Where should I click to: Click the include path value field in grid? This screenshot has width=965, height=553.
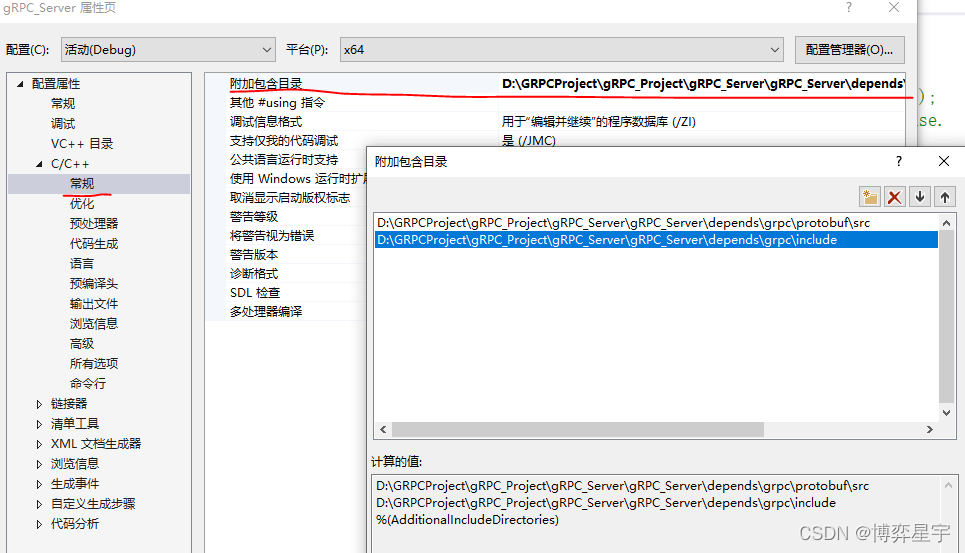pyautogui.click(x=702, y=84)
